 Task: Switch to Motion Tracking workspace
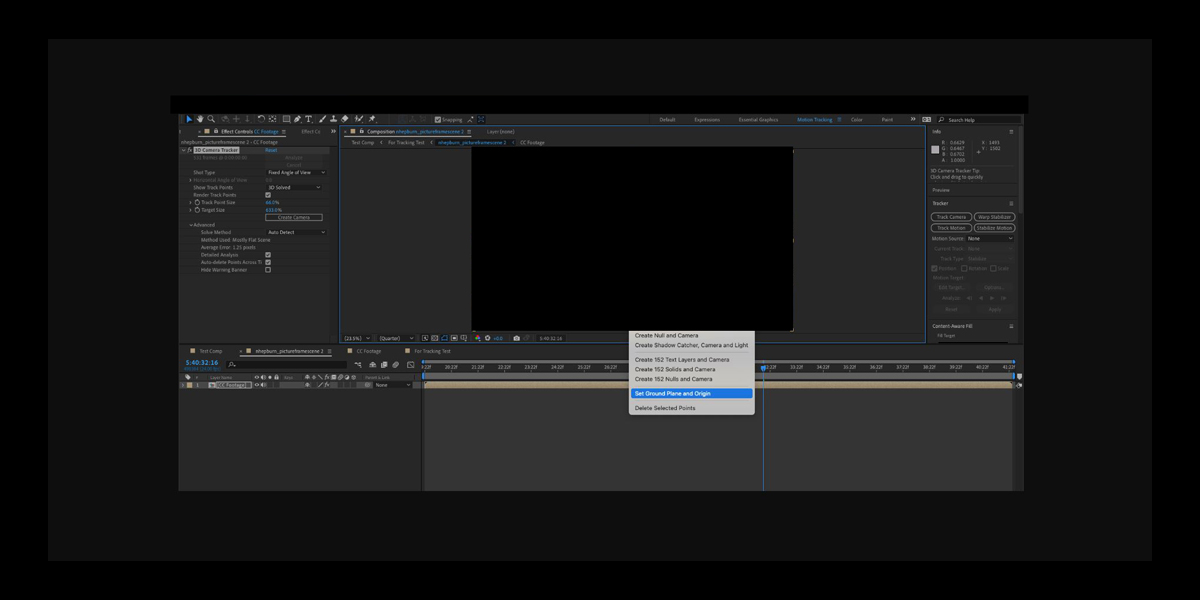(814, 119)
